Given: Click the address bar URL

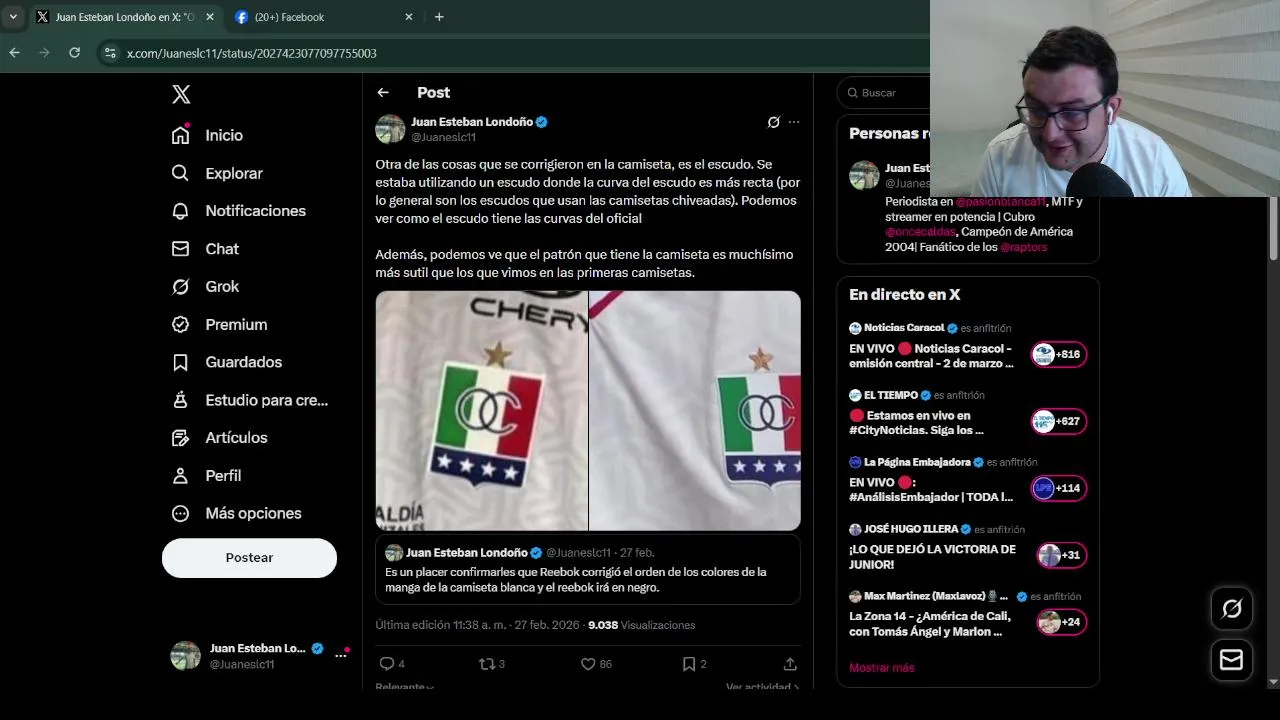Looking at the screenshot, I should 252,53.
